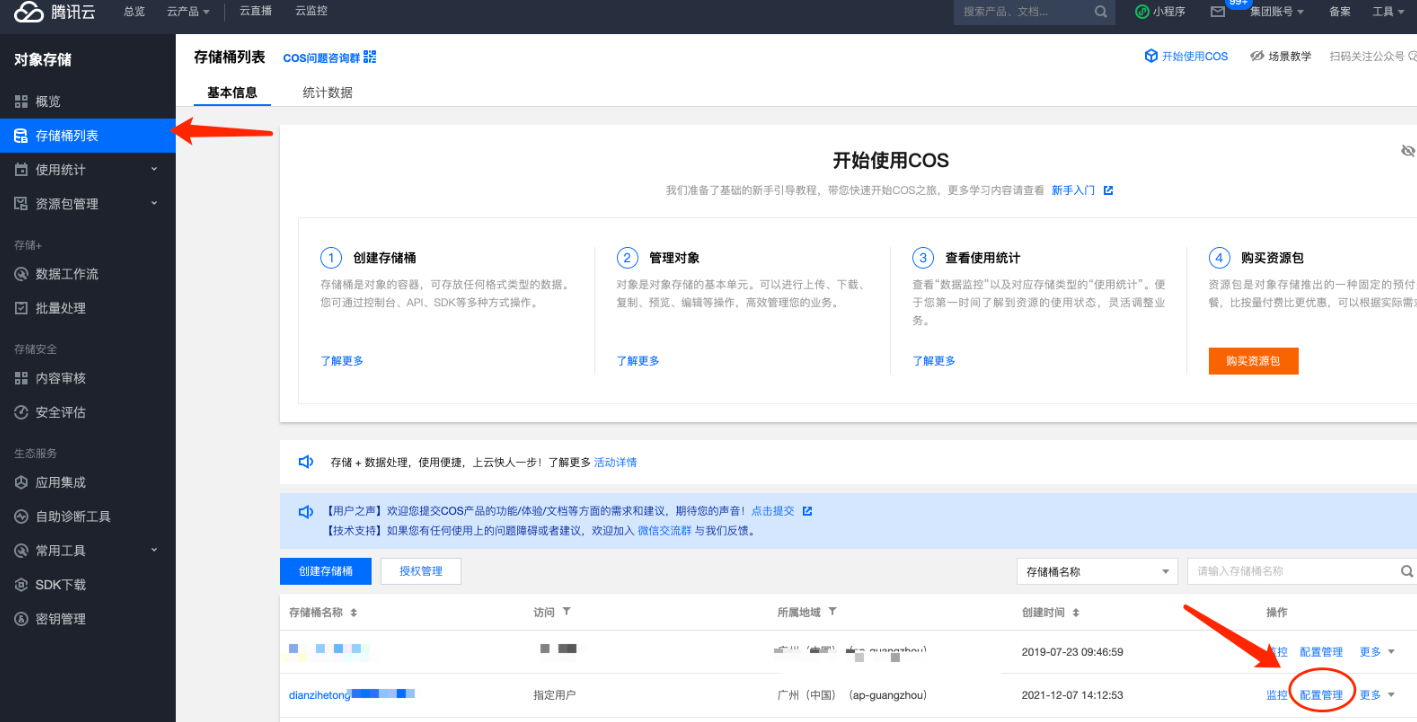
Task: Switch to the 统计数据 tab
Action: (327, 93)
